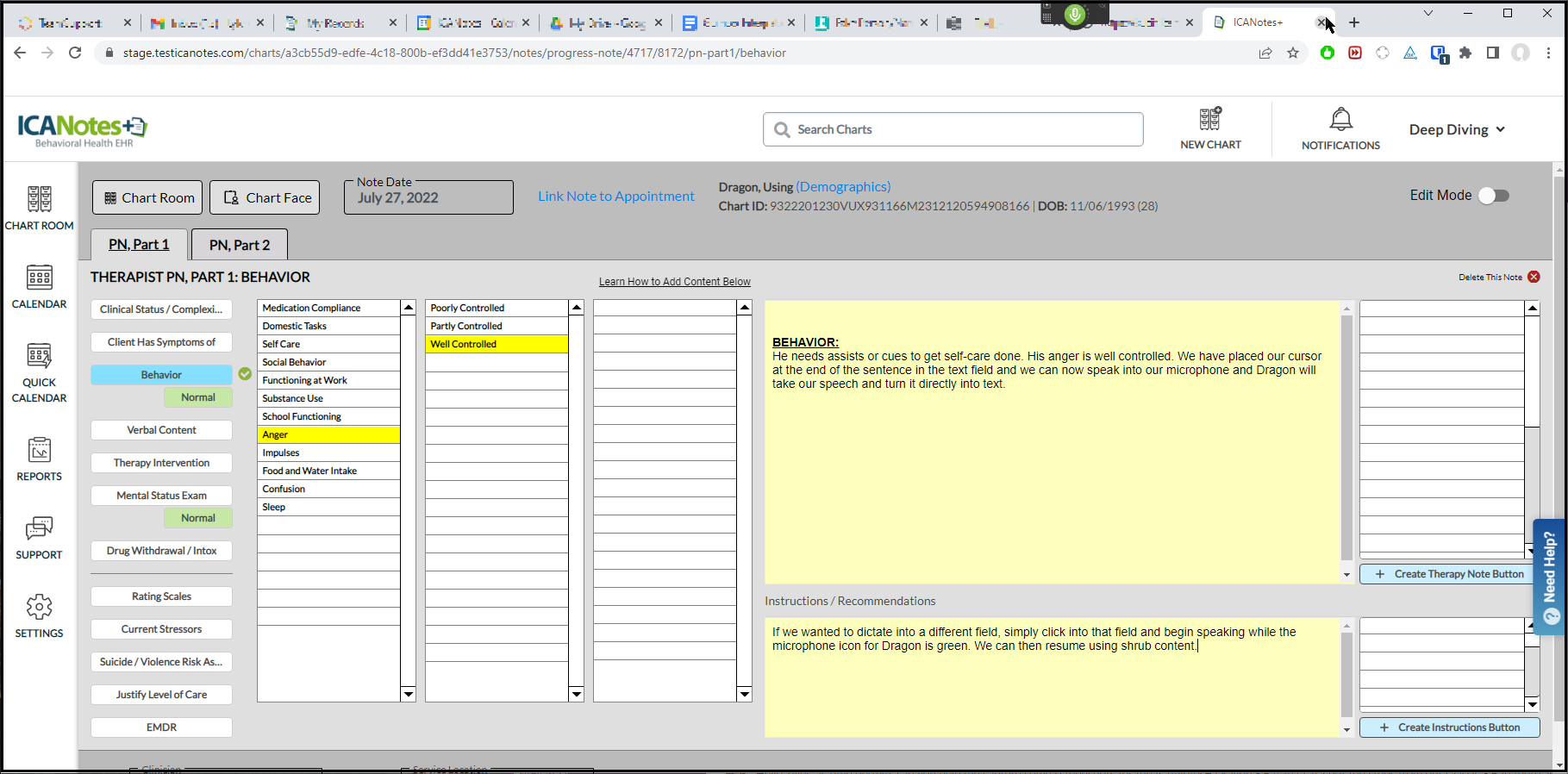1568x774 pixels.
Task: Open the Notifications bell icon
Action: point(1340,119)
